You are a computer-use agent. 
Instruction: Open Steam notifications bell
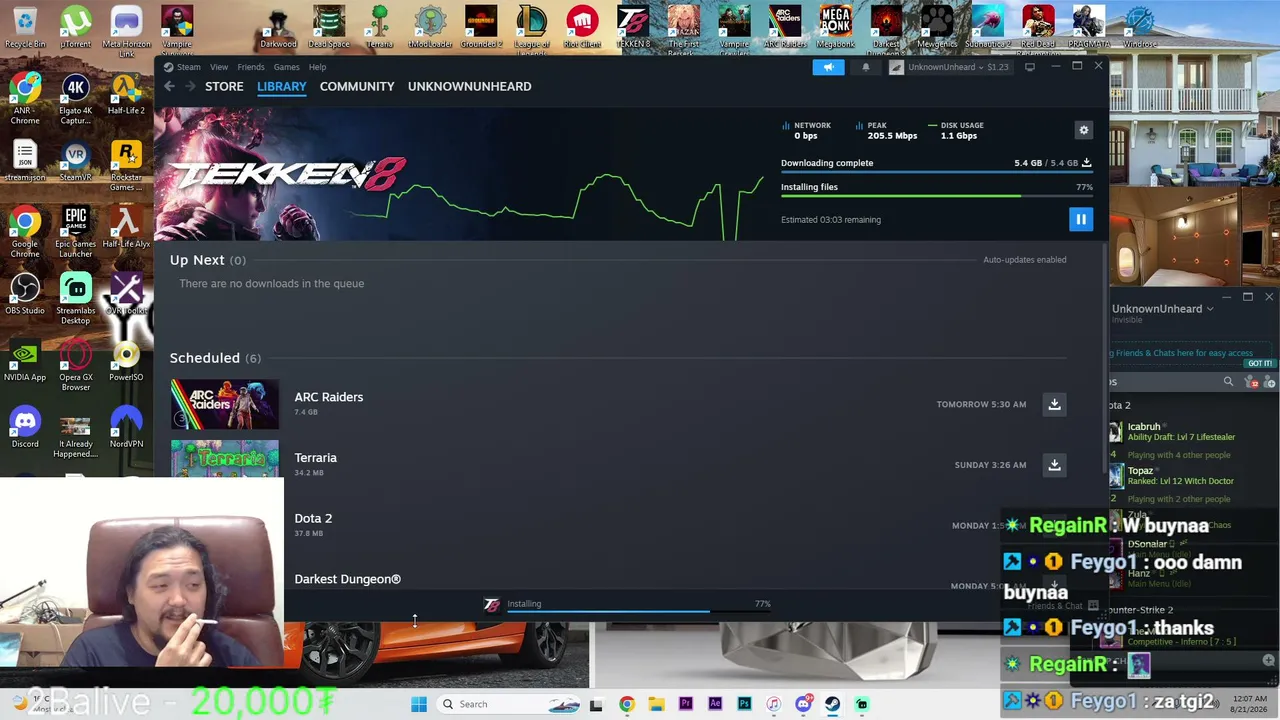[x=866, y=67]
